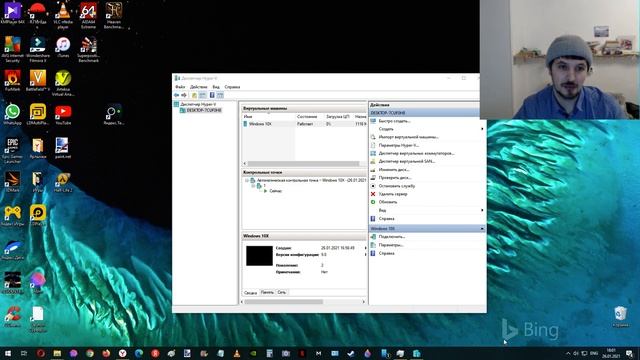Switch to the Сеть tab
The height and width of the screenshot is (360, 640).
(x=282, y=292)
